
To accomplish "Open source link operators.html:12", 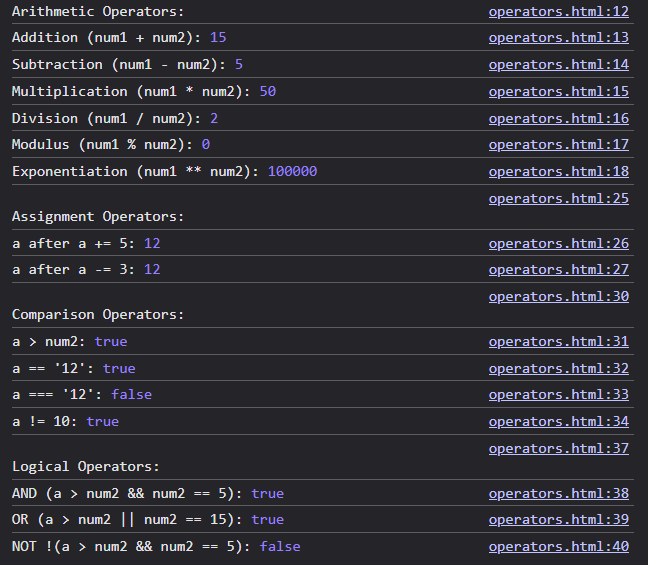I will pos(559,12).
